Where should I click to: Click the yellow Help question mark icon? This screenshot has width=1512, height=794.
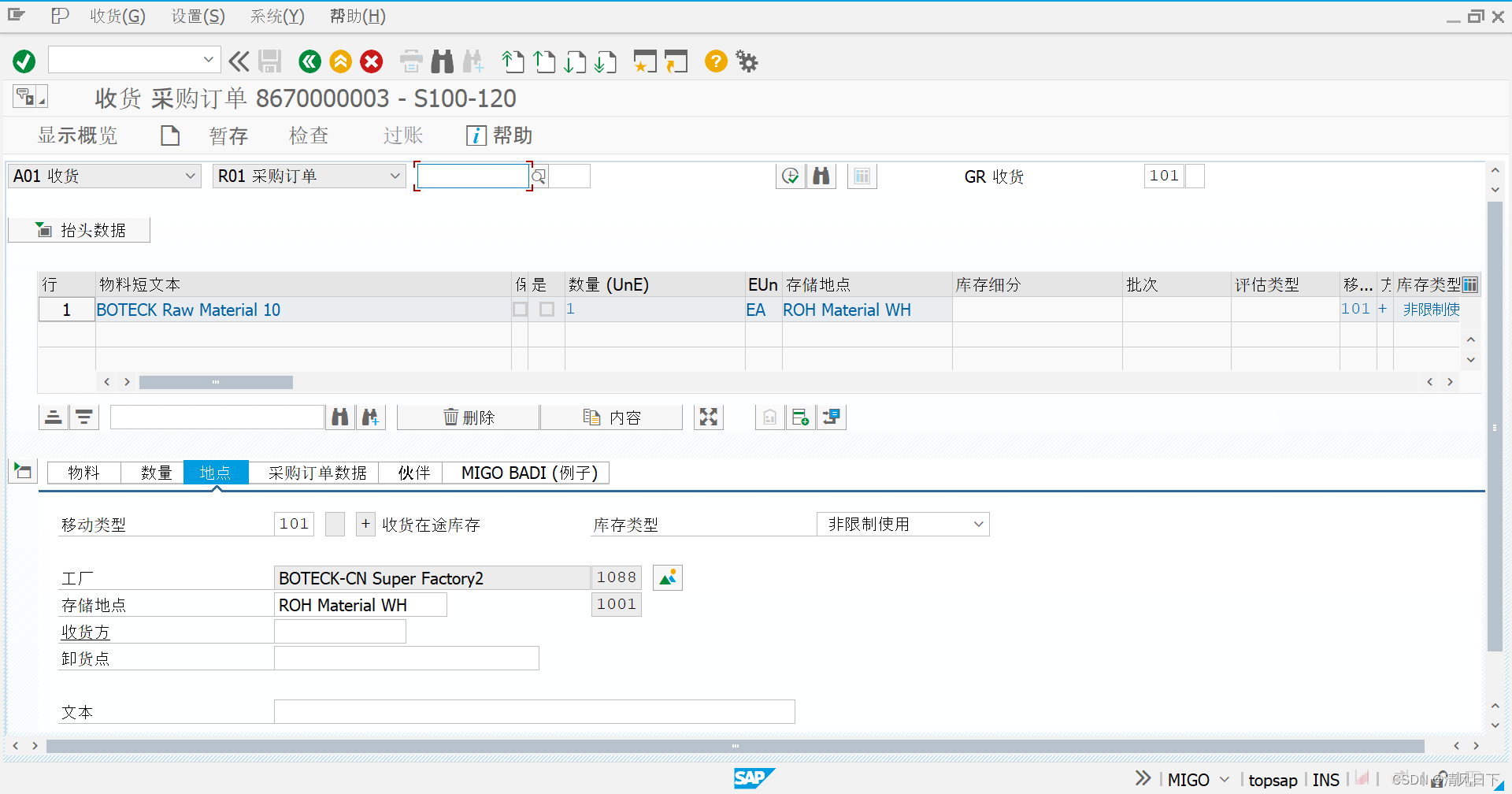[x=716, y=61]
